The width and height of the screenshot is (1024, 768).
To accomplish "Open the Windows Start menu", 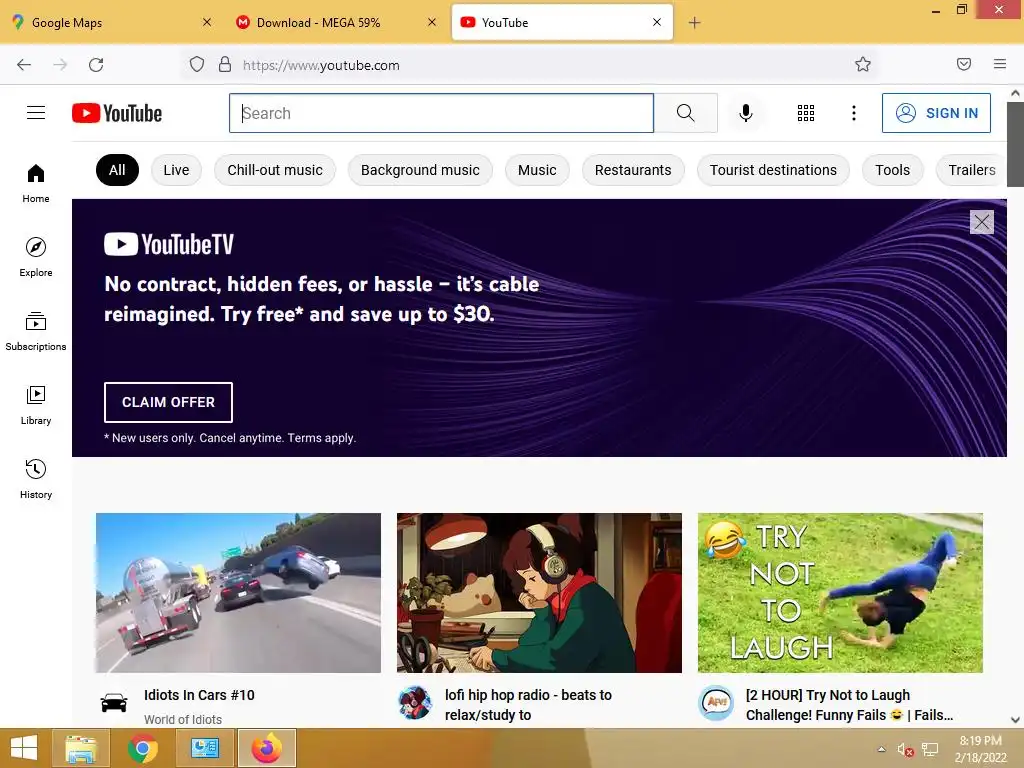I will point(24,748).
